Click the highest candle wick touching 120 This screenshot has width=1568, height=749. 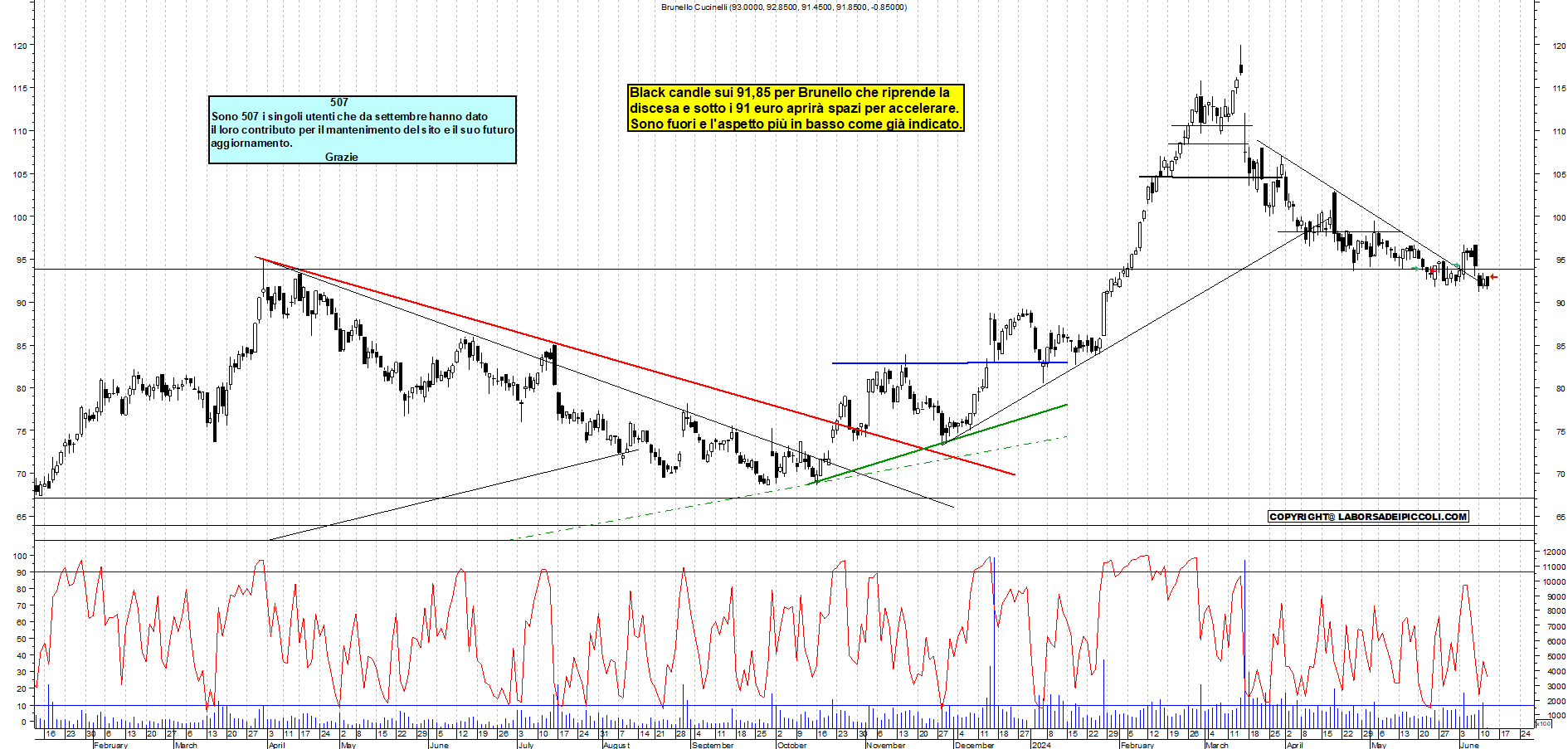[1240, 55]
